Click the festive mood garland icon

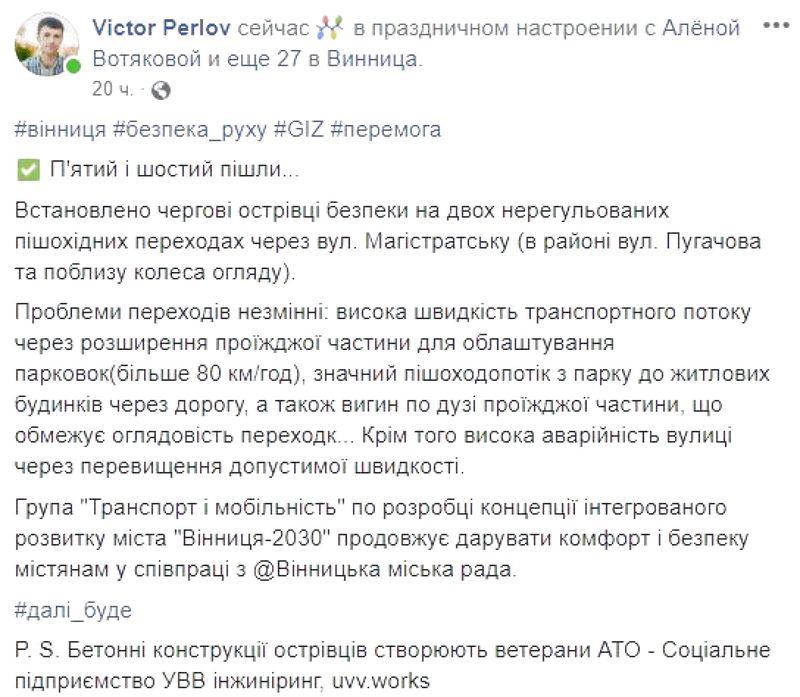click(x=330, y=28)
